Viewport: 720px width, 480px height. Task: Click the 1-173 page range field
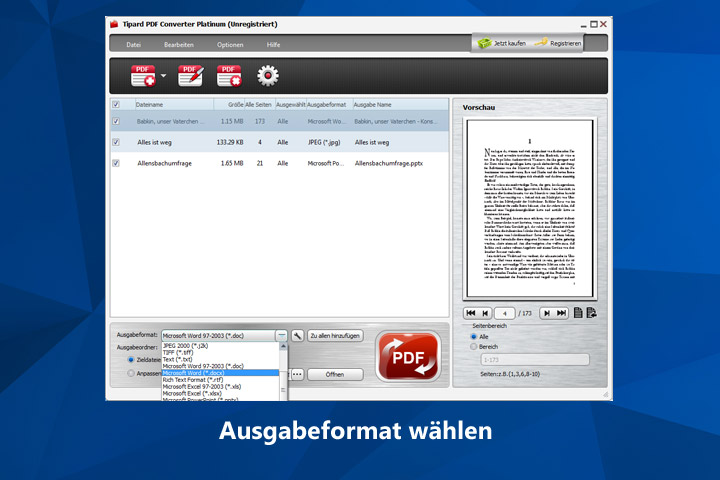535,360
